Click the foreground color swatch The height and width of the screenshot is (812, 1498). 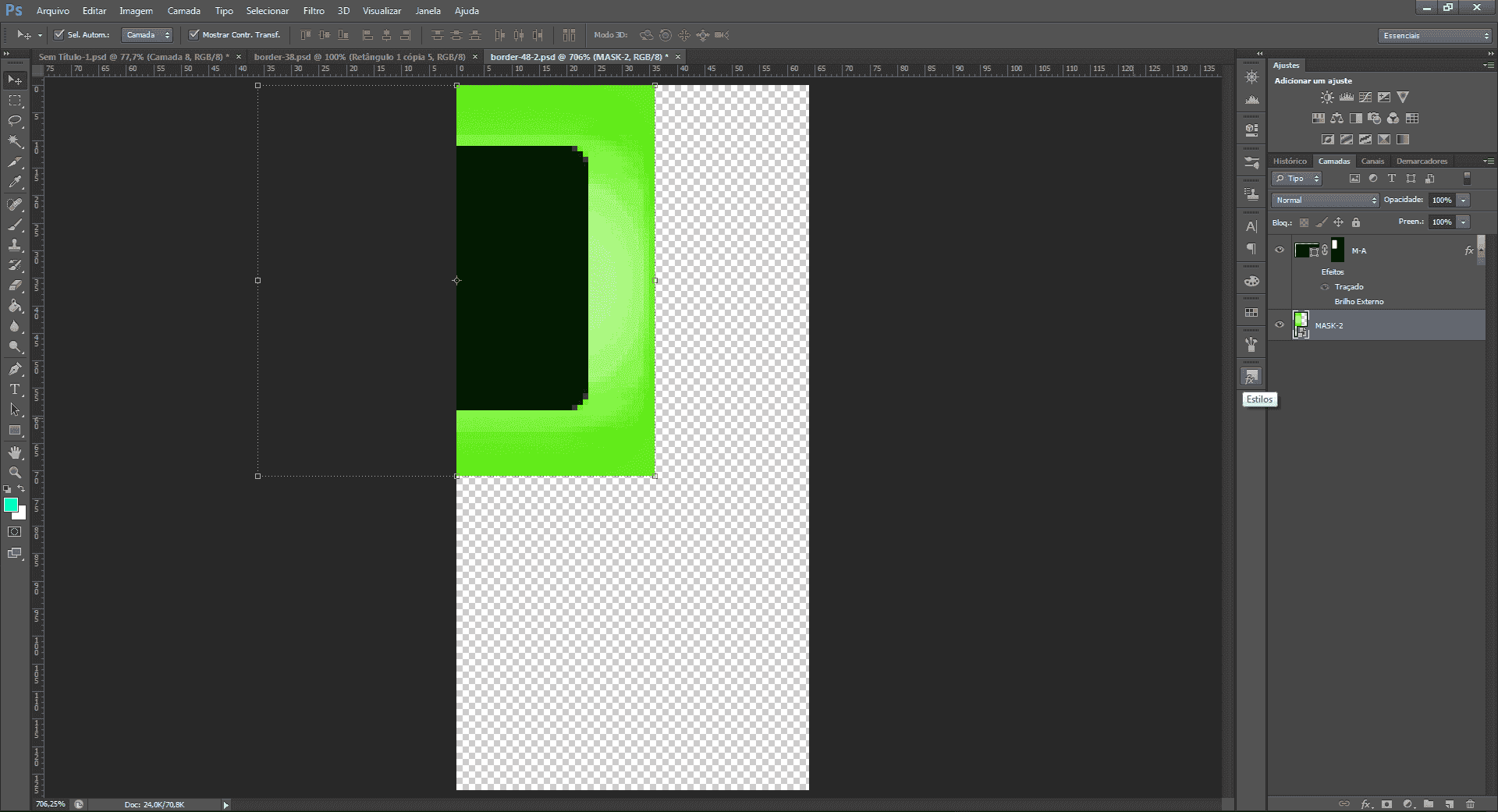tap(11, 505)
